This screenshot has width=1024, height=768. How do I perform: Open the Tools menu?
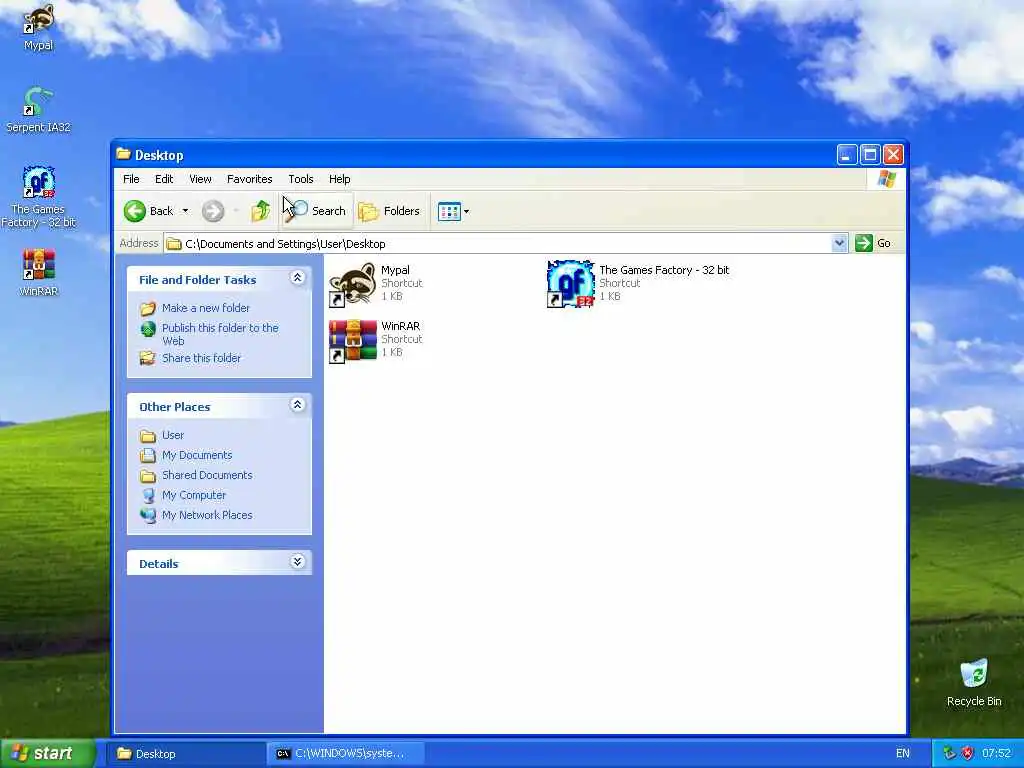[x=301, y=179]
